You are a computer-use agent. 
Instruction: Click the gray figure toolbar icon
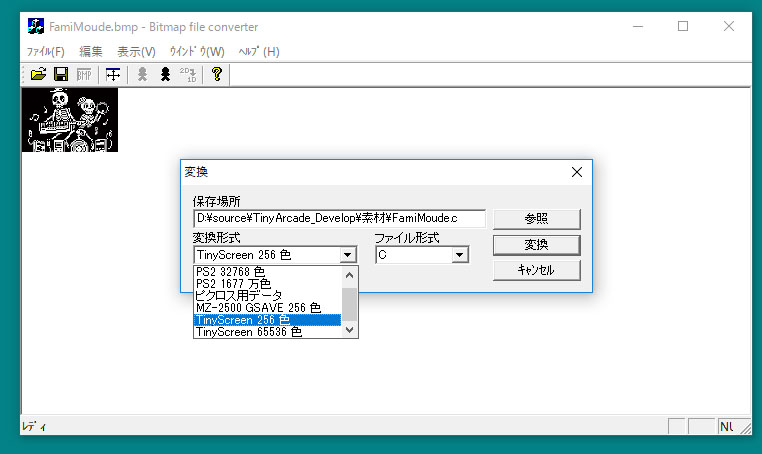[143, 74]
